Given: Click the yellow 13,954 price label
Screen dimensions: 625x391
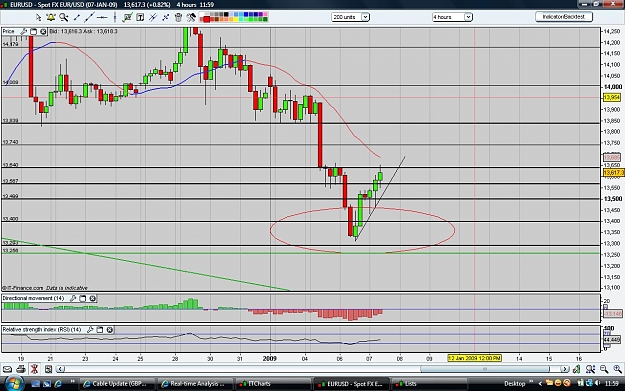Looking at the screenshot, I should tap(611, 98).
